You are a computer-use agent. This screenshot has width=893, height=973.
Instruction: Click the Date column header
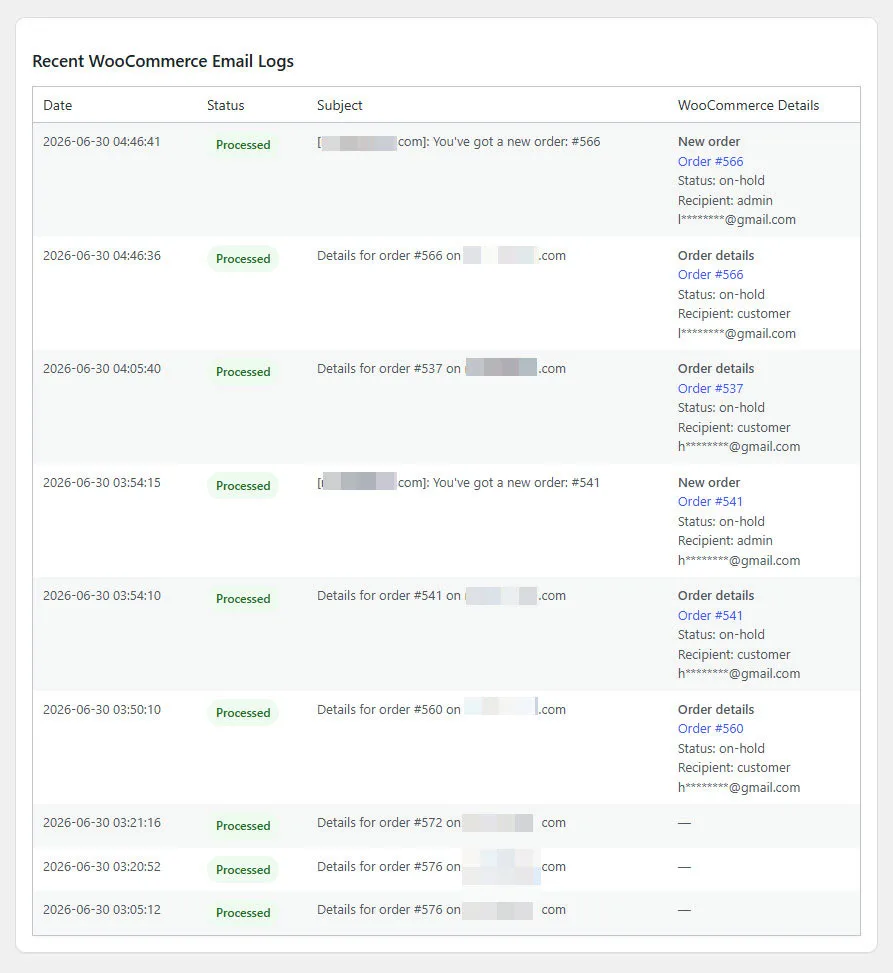58,105
